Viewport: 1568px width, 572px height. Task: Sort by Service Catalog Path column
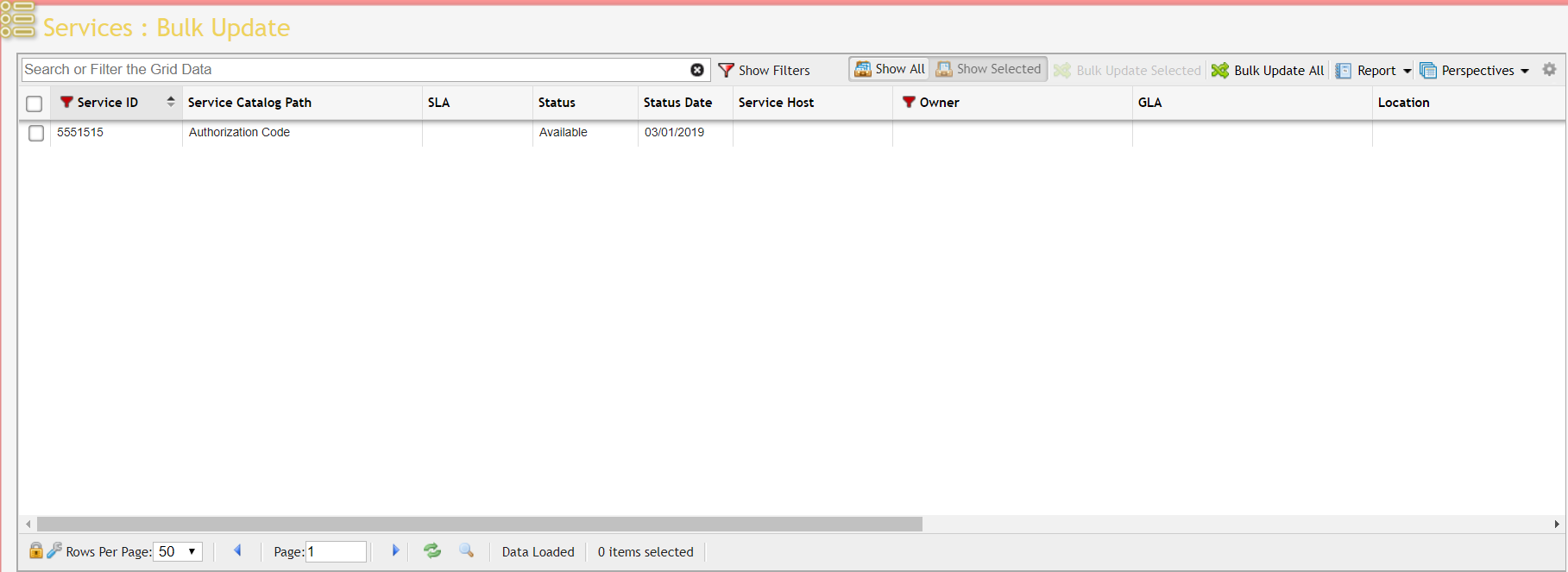point(302,103)
